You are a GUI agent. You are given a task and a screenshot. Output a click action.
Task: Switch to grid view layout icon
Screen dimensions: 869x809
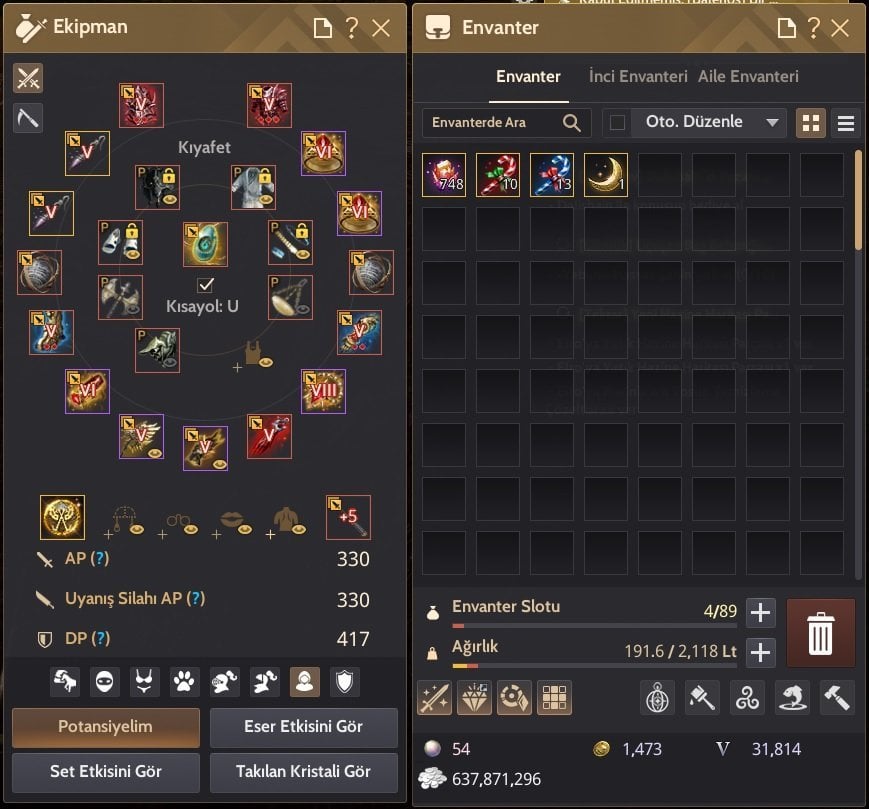(811, 122)
